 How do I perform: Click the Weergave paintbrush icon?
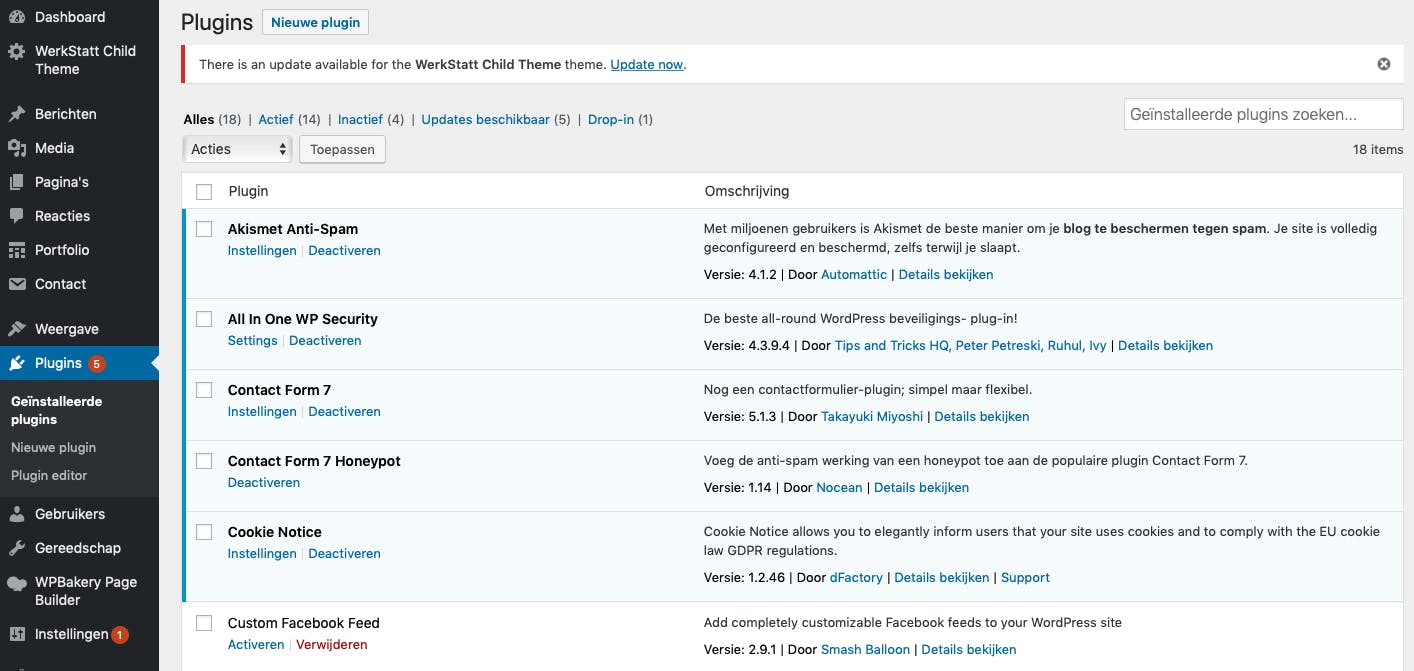pos(17,329)
